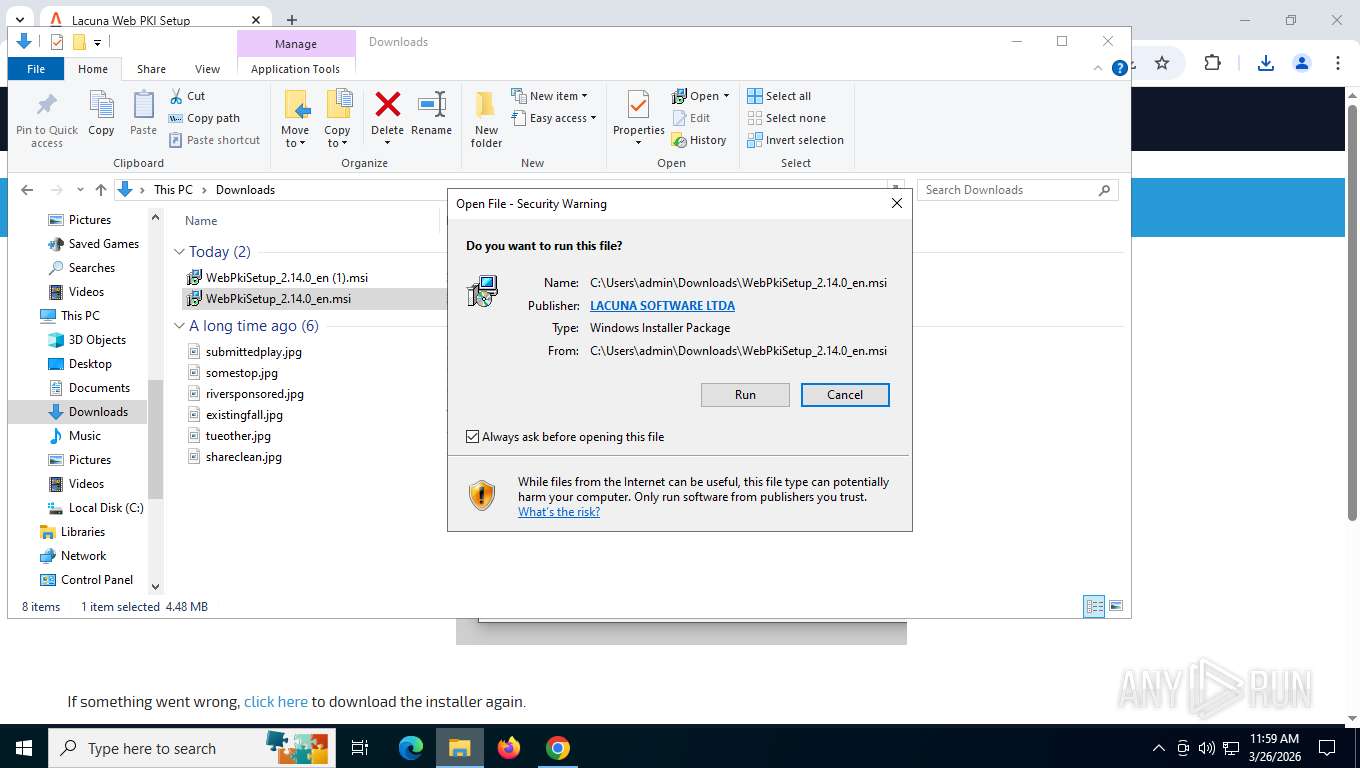The width and height of the screenshot is (1360, 768).
Task: Open Control Panel in navigation pane
Action: click(x=97, y=580)
